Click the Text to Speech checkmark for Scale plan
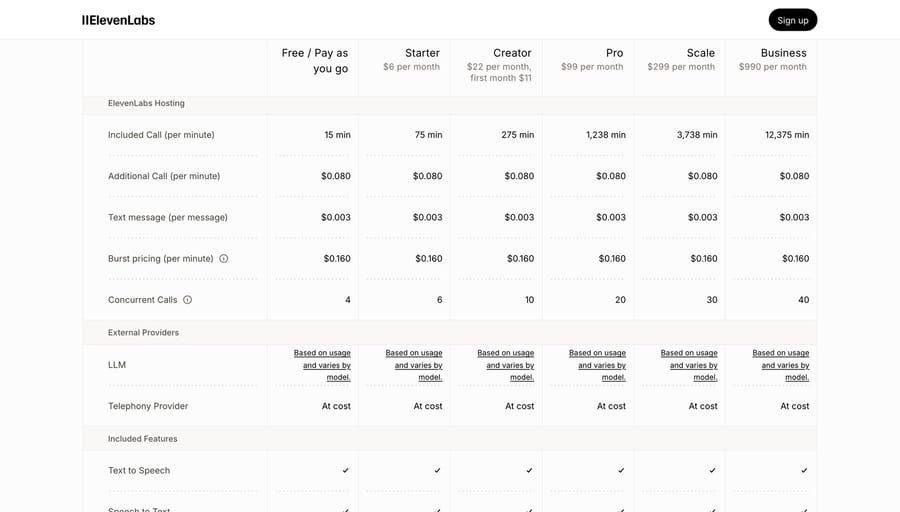The image size is (900, 512). (x=712, y=470)
